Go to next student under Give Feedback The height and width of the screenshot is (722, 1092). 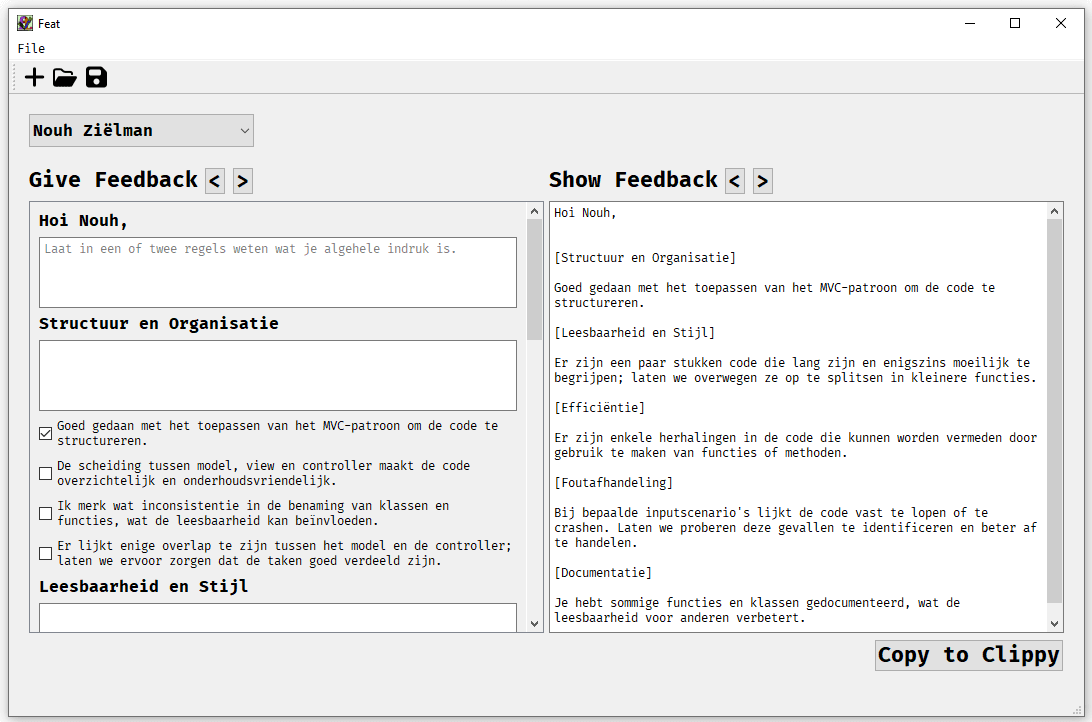click(241, 181)
